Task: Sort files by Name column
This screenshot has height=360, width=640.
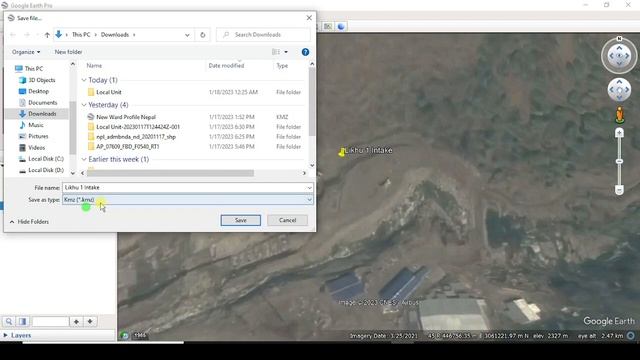Action: click(94, 65)
